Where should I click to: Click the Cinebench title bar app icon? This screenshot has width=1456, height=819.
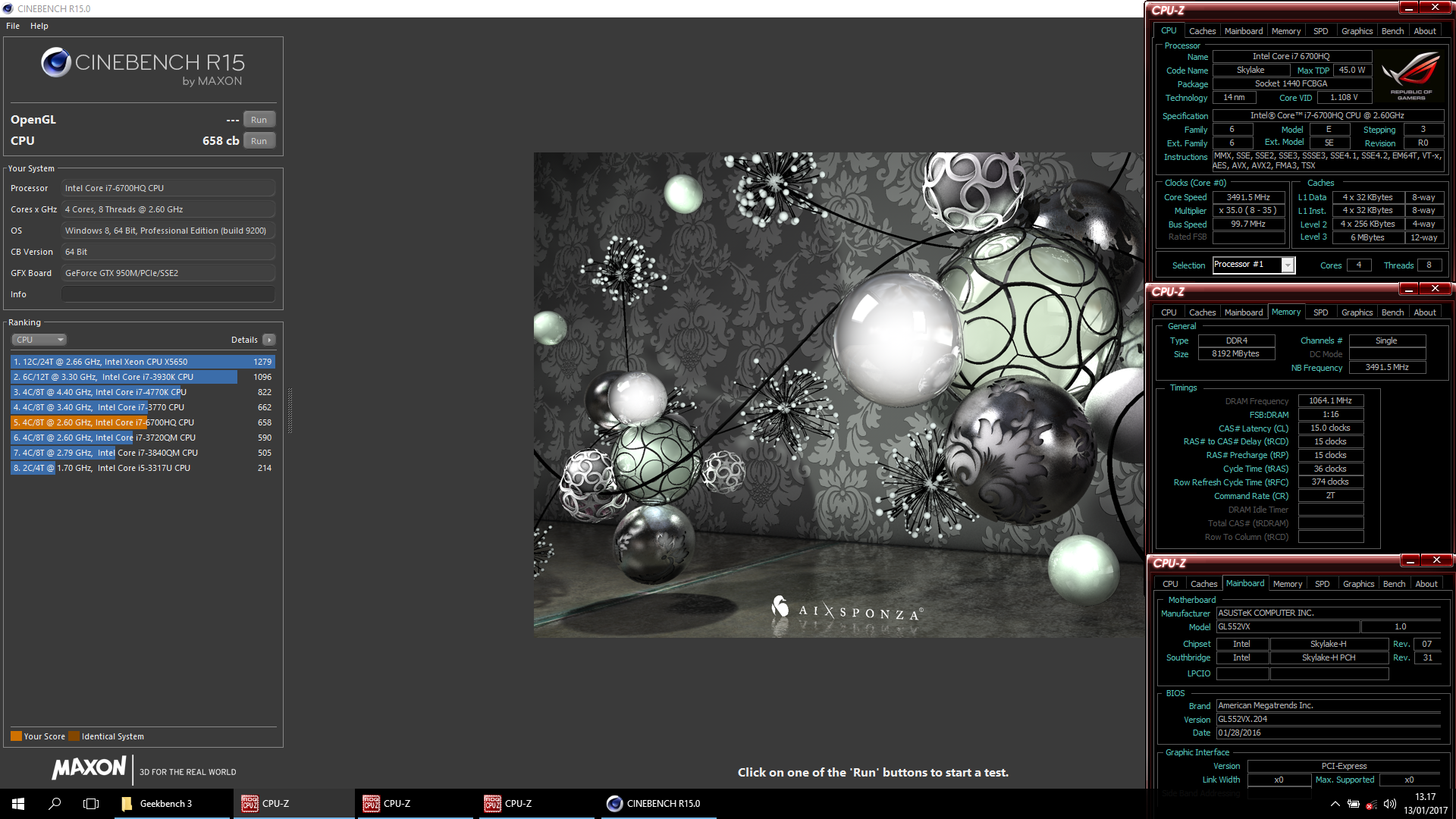coord(8,8)
